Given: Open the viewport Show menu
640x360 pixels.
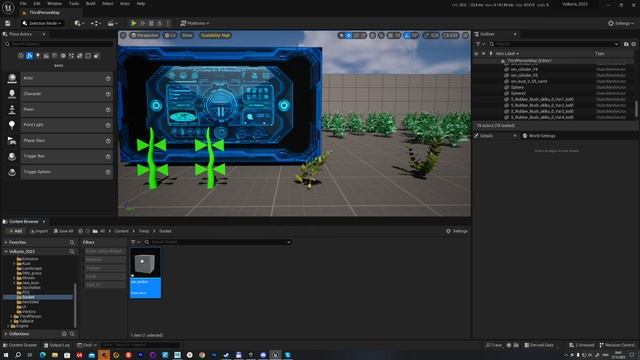Looking at the screenshot, I should [187, 36].
